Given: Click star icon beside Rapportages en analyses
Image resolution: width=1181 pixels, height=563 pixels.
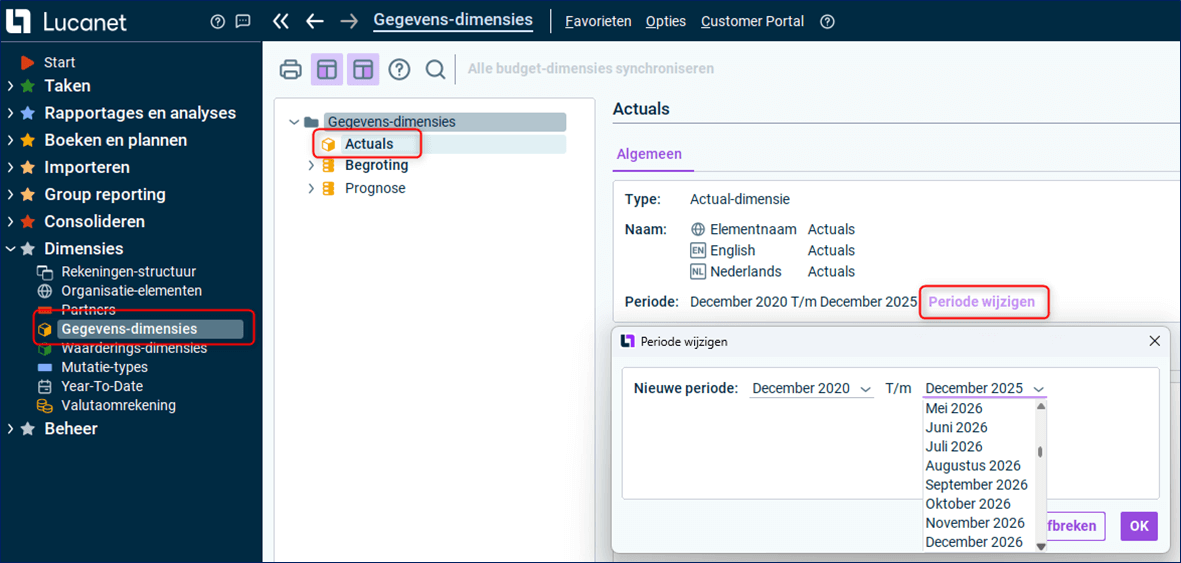Looking at the screenshot, I should [28, 114].
